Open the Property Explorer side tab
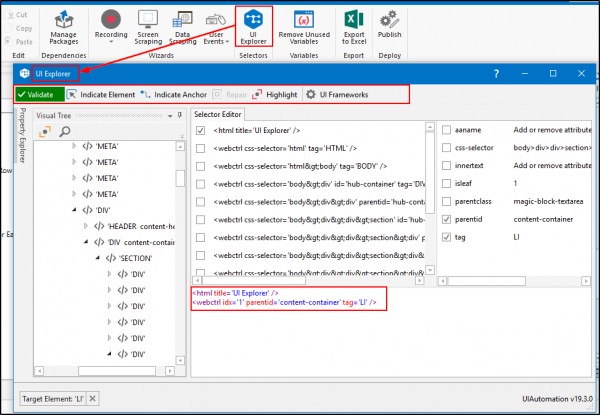Screen dimensions: 600x415 pos(22,135)
